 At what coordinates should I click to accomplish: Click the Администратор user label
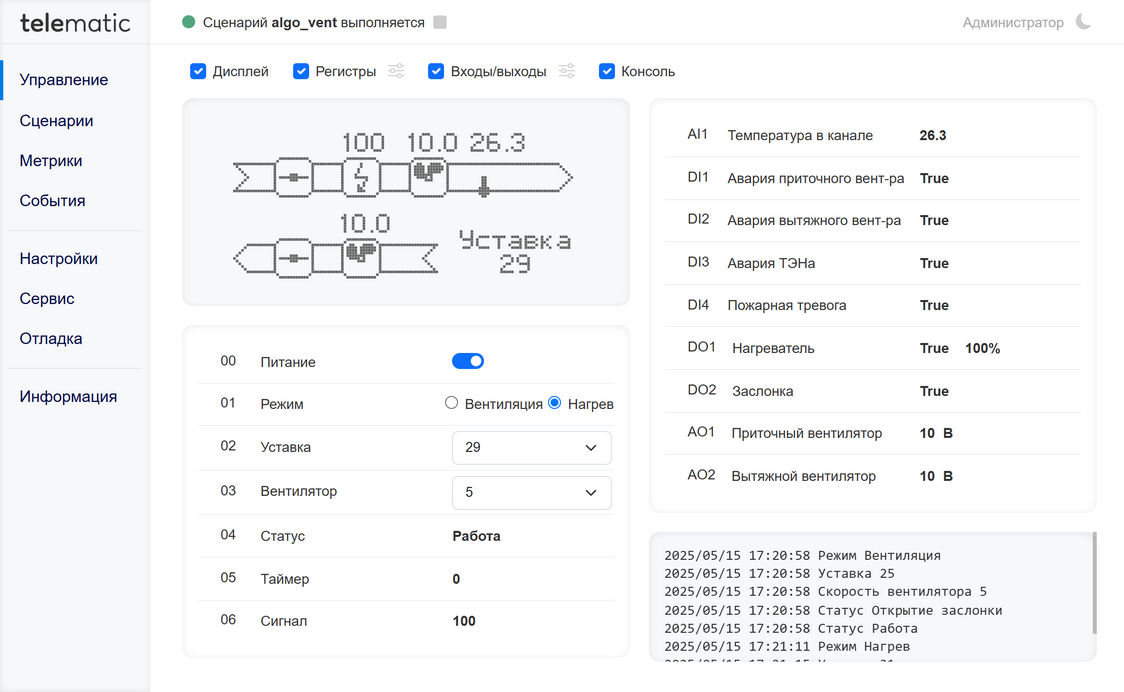(x=1013, y=22)
